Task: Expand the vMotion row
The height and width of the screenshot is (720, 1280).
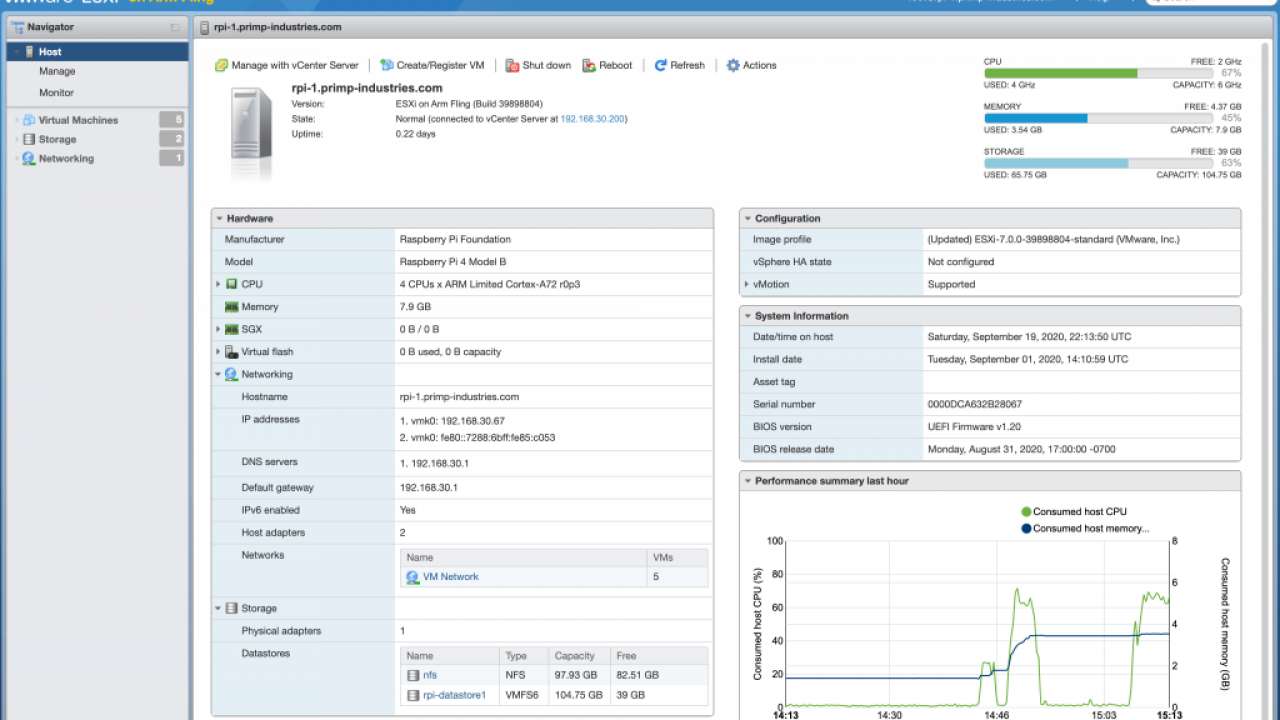Action: coord(746,284)
